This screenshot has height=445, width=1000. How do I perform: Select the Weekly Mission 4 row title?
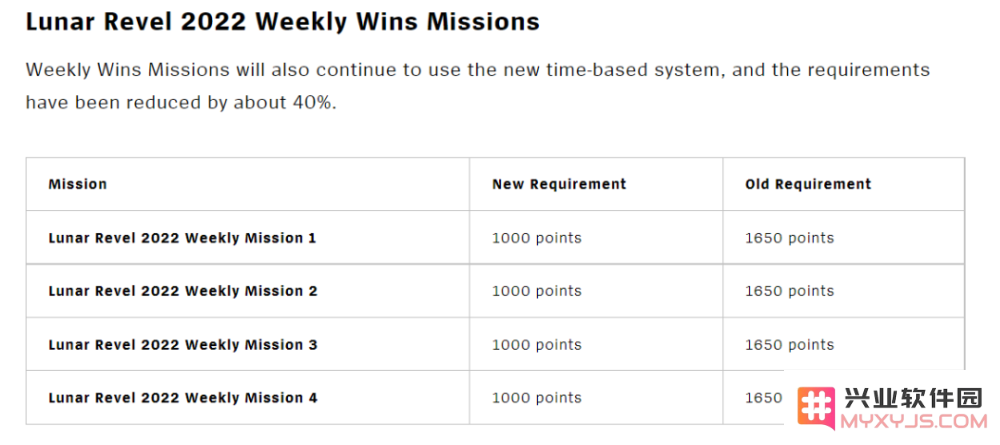[183, 398]
